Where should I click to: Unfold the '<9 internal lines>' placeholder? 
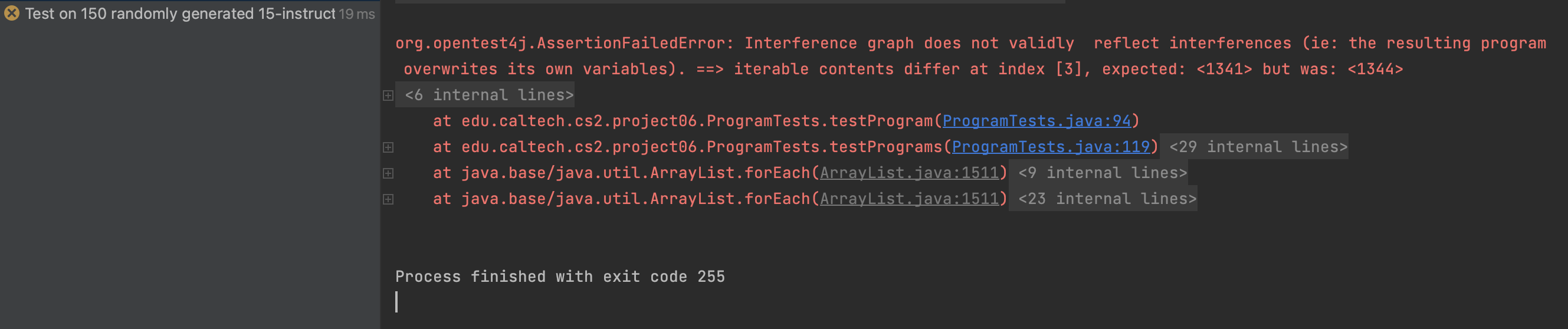(x=1102, y=173)
